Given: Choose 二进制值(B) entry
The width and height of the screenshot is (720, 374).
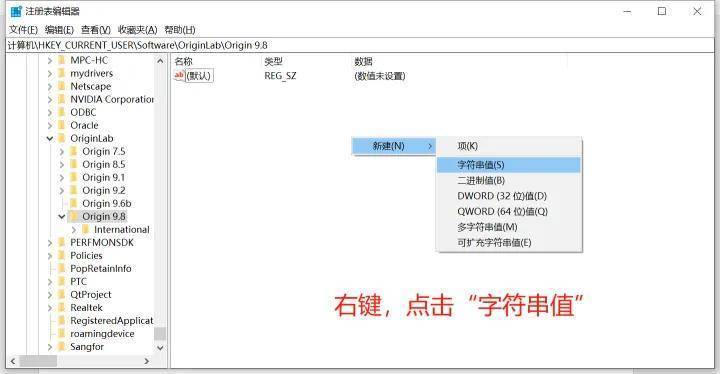Looking at the screenshot, I should point(509,181).
